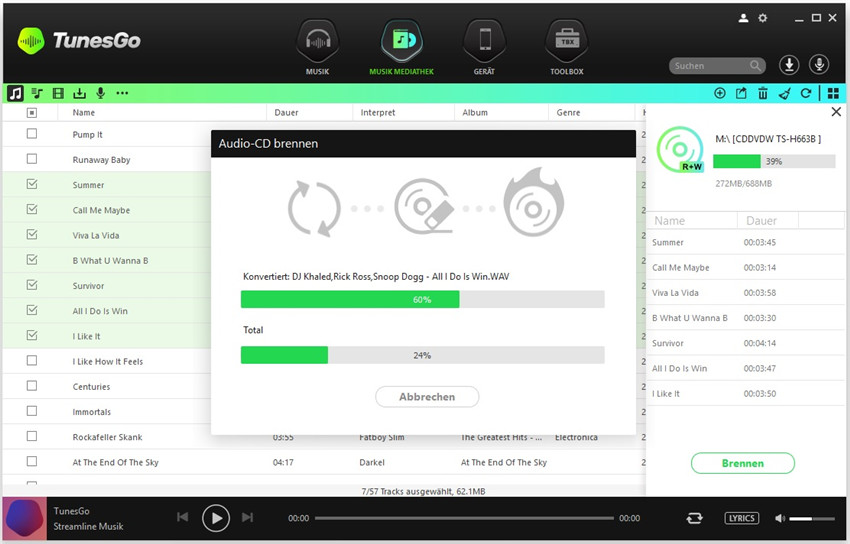Click the album art thumbnail
The width and height of the screenshot is (850, 544).
point(24,519)
